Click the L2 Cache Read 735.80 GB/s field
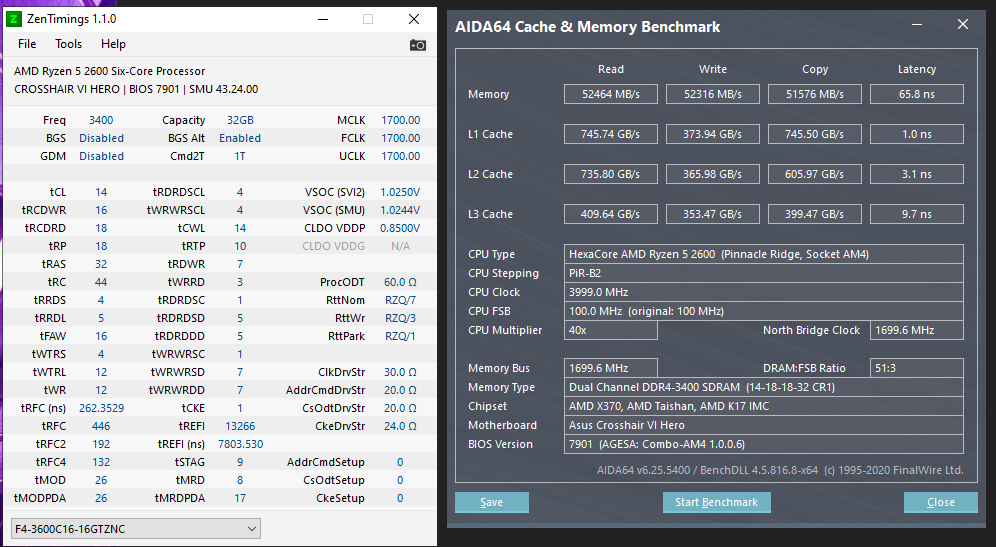 point(611,174)
